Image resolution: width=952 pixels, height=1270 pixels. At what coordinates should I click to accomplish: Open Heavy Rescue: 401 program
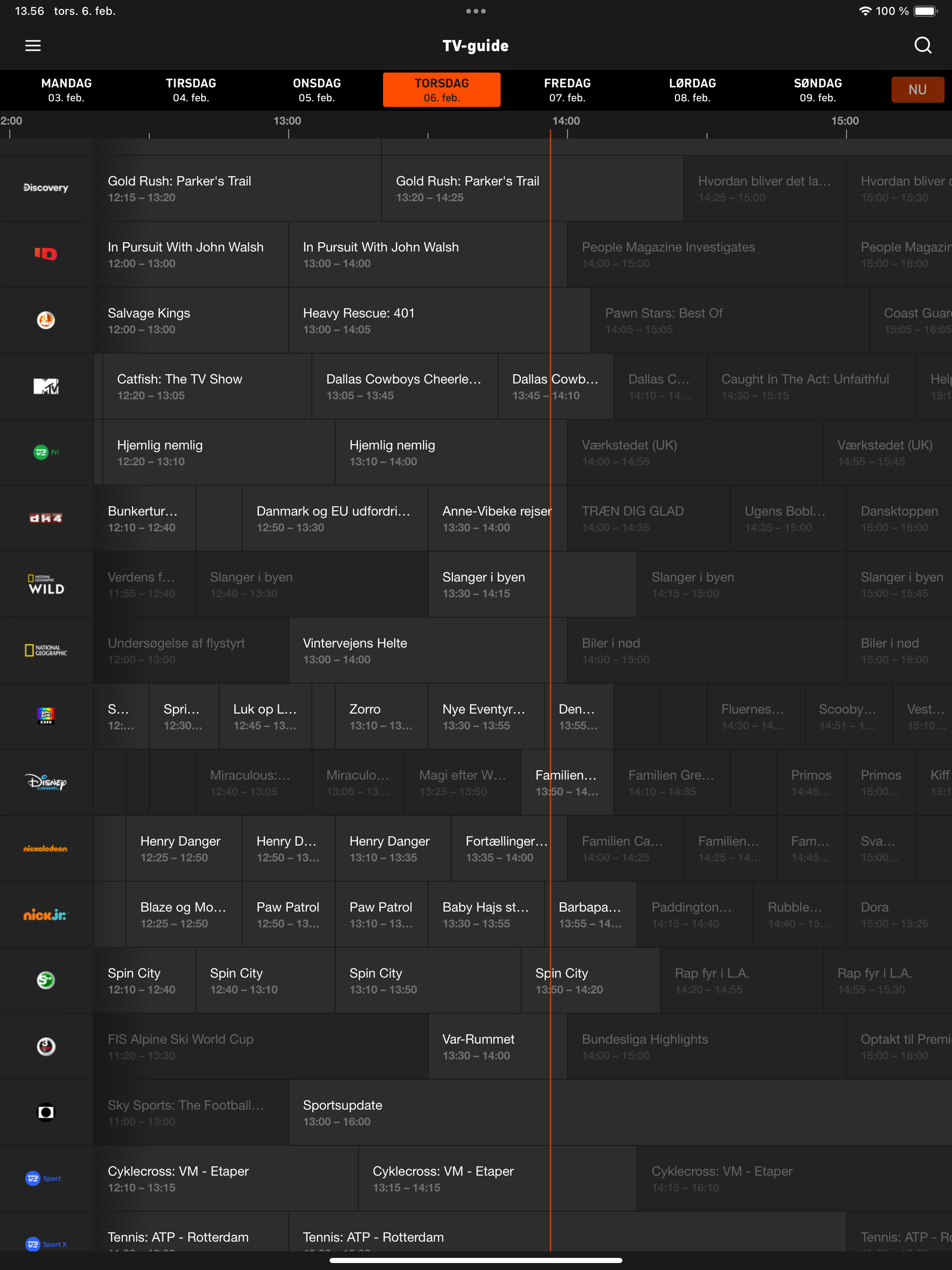(x=439, y=320)
